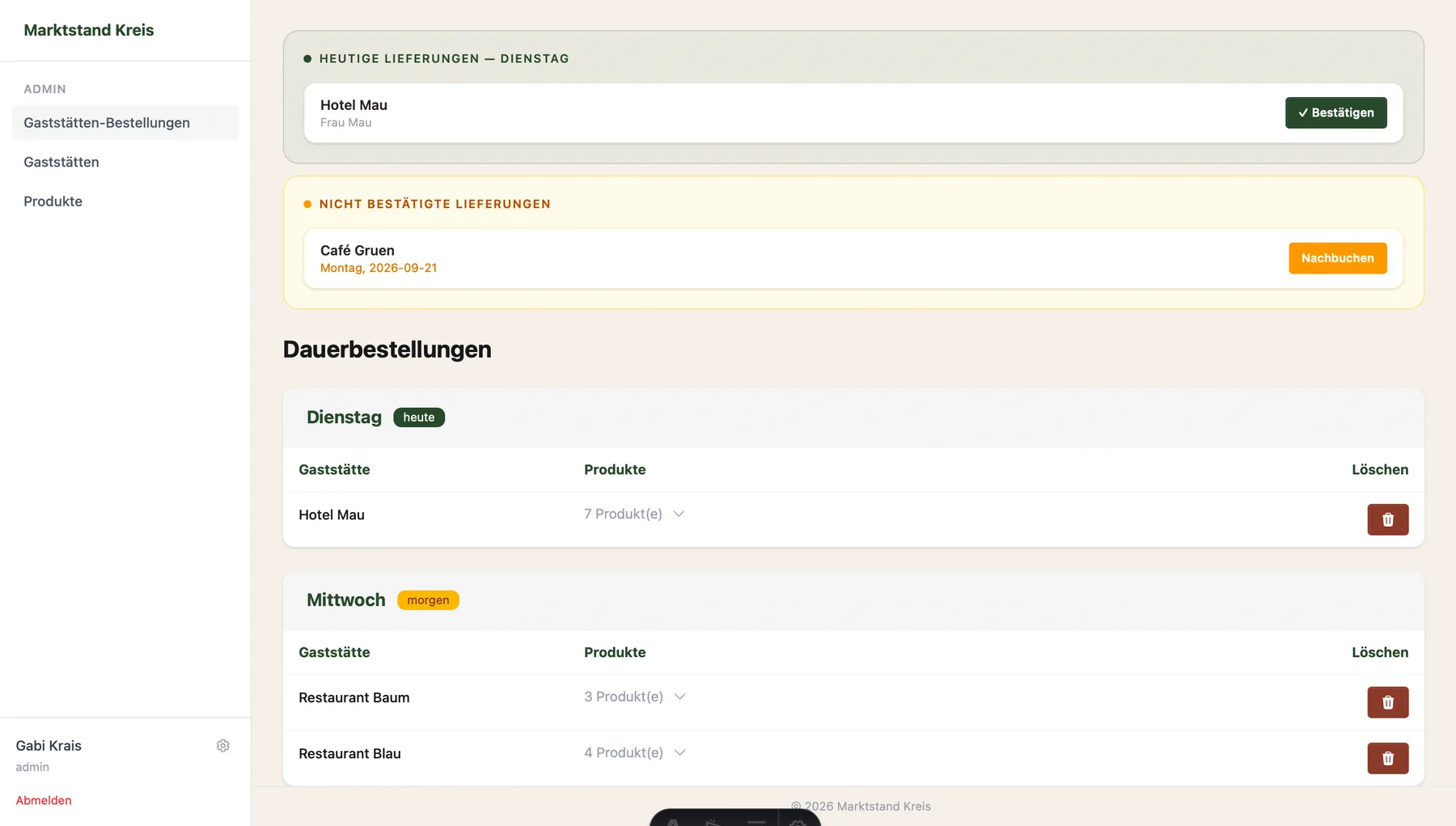The width and height of the screenshot is (1456, 826).
Task: Click Nachbuchen for Café Gruen
Action: [x=1337, y=258]
